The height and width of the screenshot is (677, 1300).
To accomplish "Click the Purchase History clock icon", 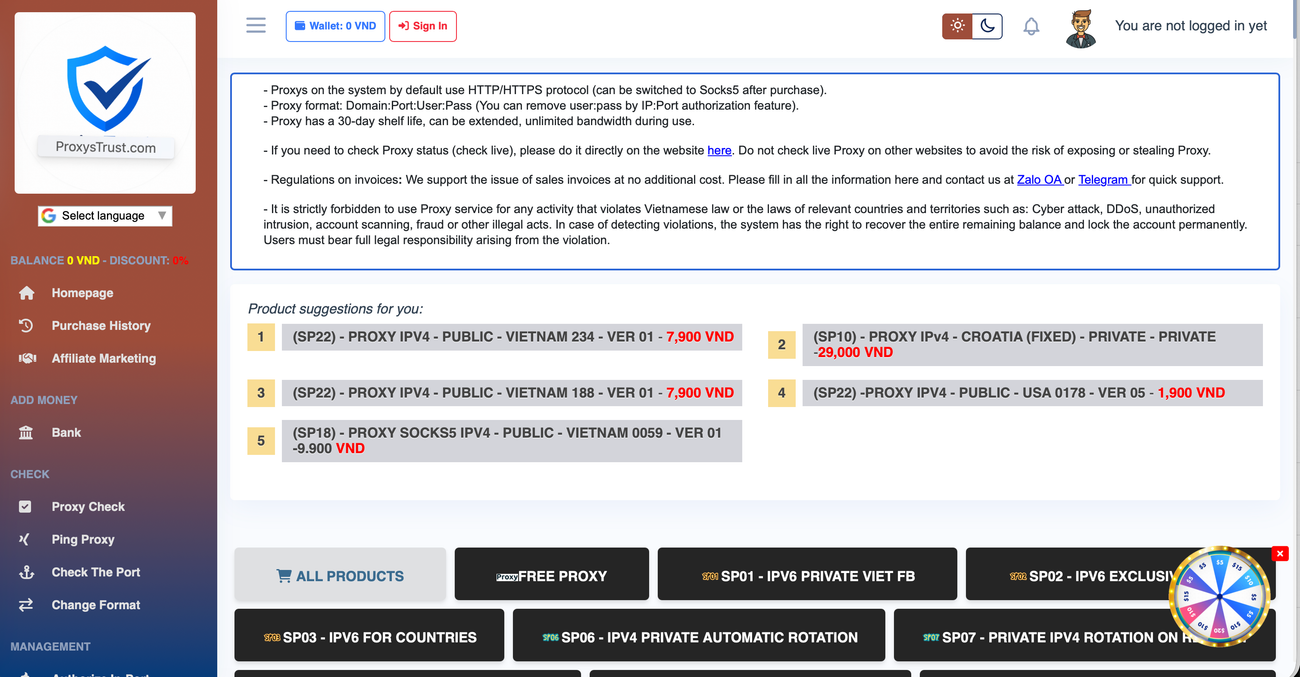I will (x=27, y=326).
